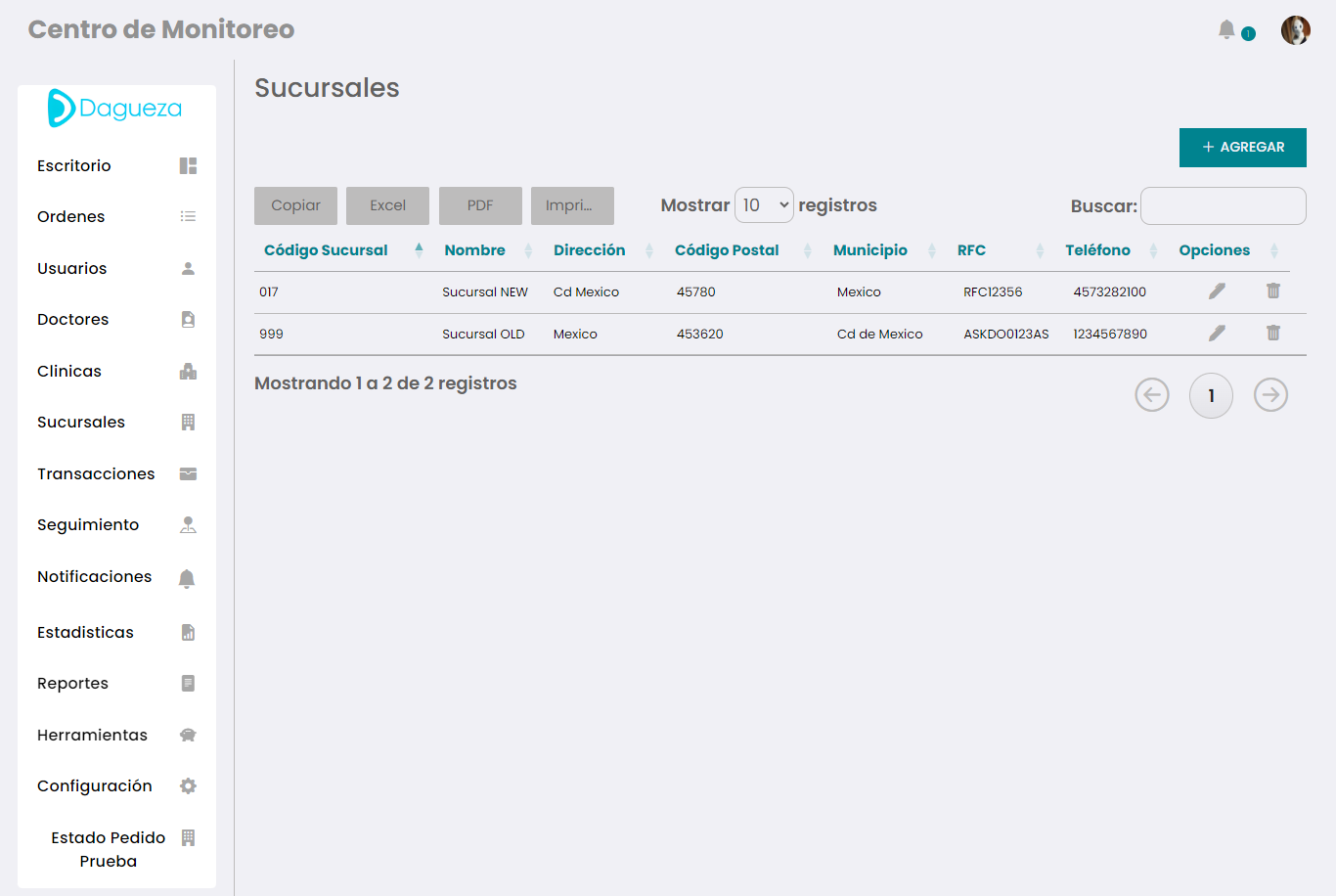Screen dimensions: 1336x896
Task: Switch to the Sucursales section
Action: pyautogui.click(x=81, y=422)
